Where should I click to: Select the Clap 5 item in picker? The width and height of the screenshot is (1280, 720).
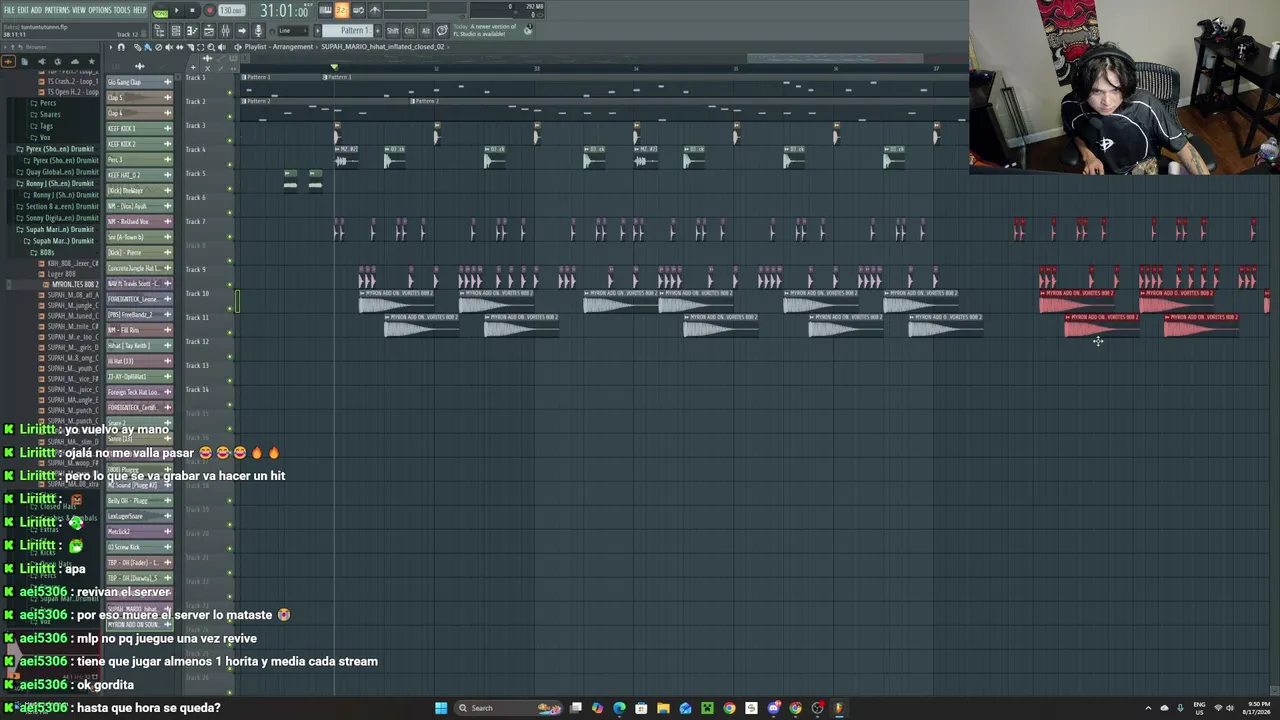pyautogui.click(x=140, y=98)
